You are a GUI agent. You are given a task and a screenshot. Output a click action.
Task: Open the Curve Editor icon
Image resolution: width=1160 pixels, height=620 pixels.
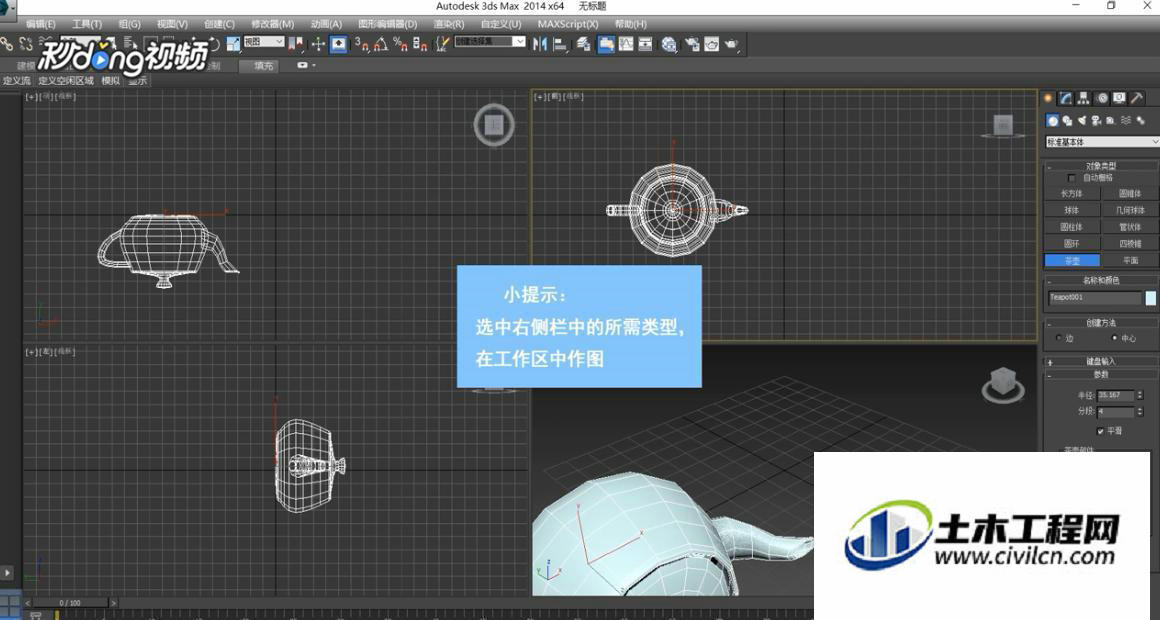pyautogui.click(x=626, y=44)
